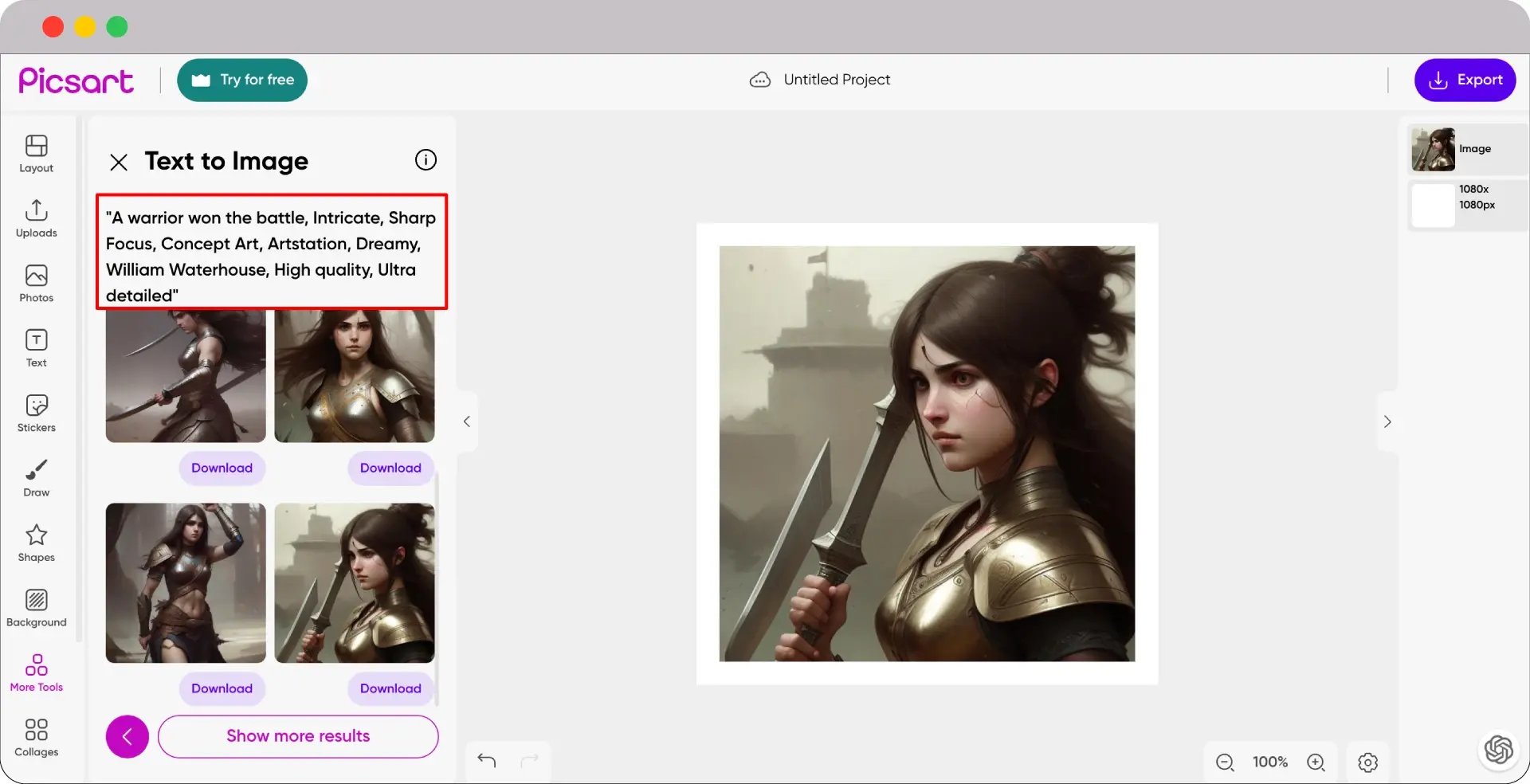The width and height of the screenshot is (1530, 784).
Task: Select the Draw brush tool
Action: pyautogui.click(x=36, y=478)
